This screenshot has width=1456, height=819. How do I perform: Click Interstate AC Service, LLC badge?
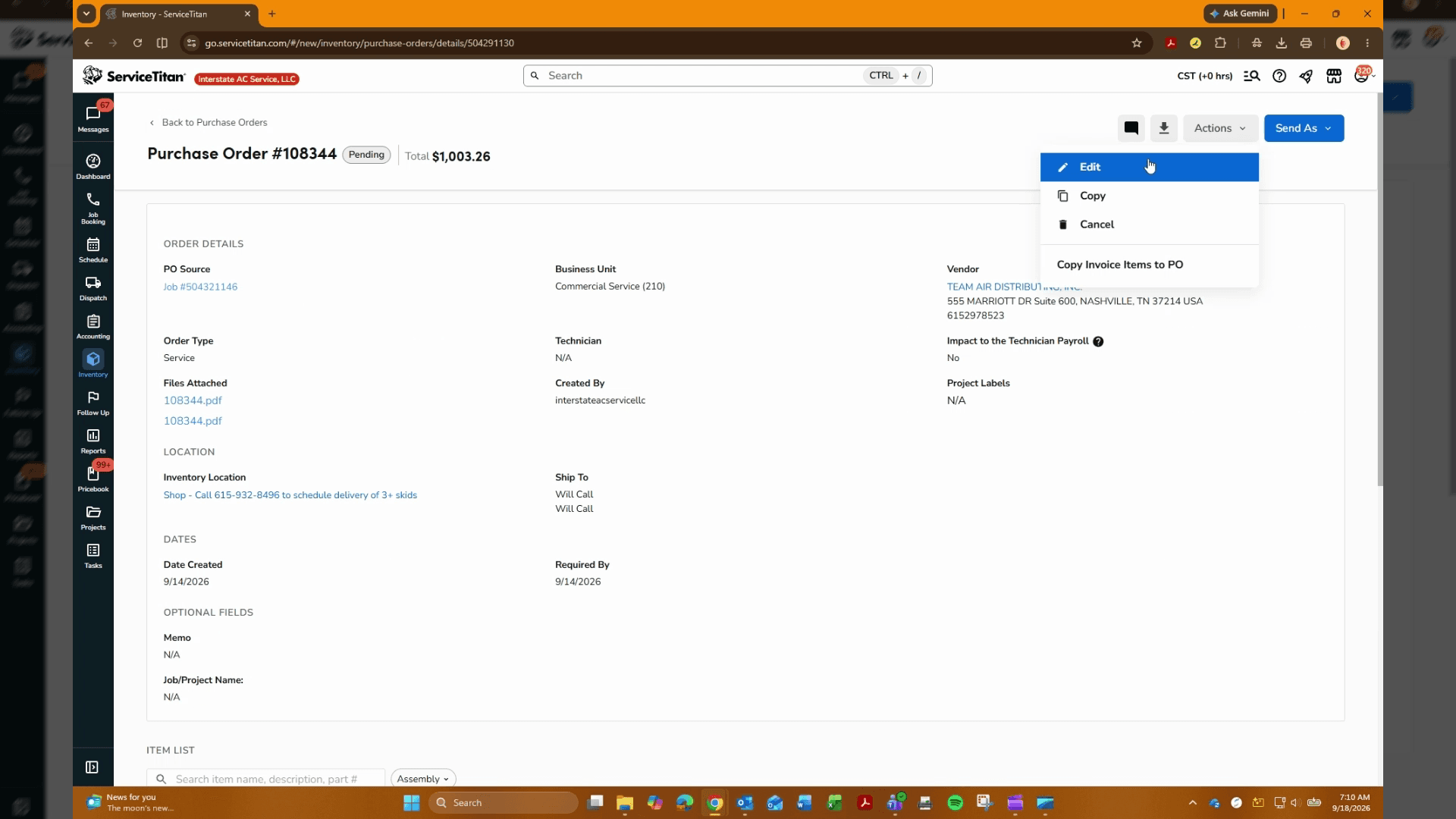pyautogui.click(x=246, y=79)
